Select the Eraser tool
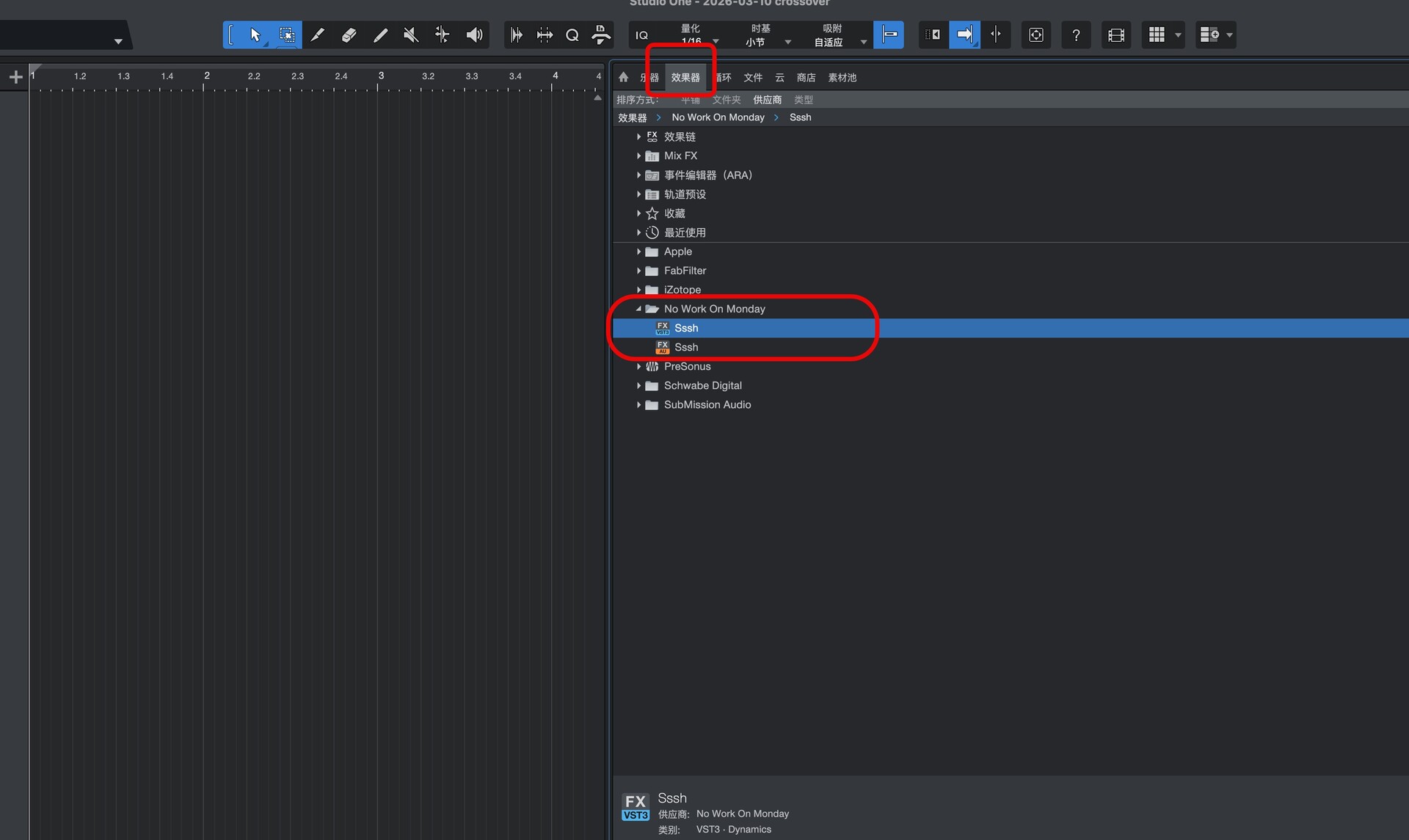Screen dimensions: 1409x840 click(349, 34)
